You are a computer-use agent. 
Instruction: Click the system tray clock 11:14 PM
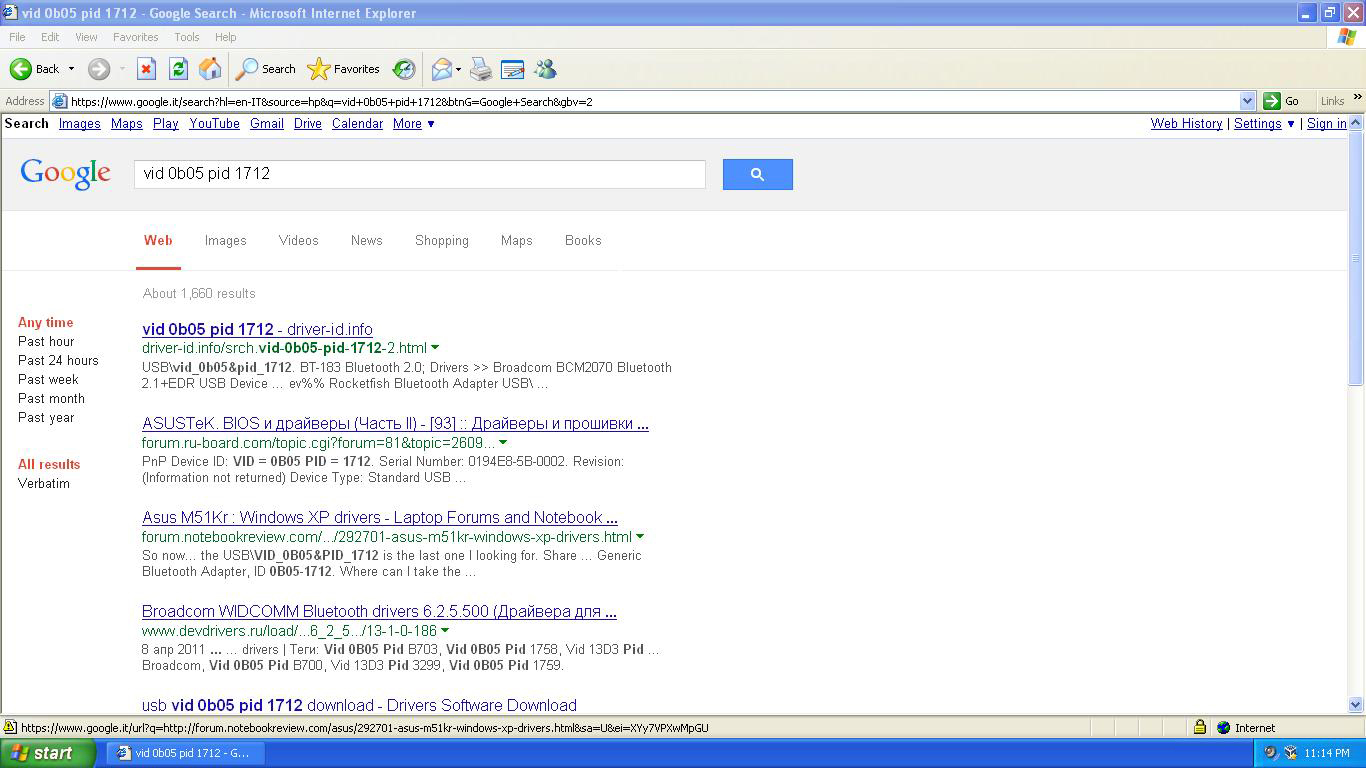1327,753
